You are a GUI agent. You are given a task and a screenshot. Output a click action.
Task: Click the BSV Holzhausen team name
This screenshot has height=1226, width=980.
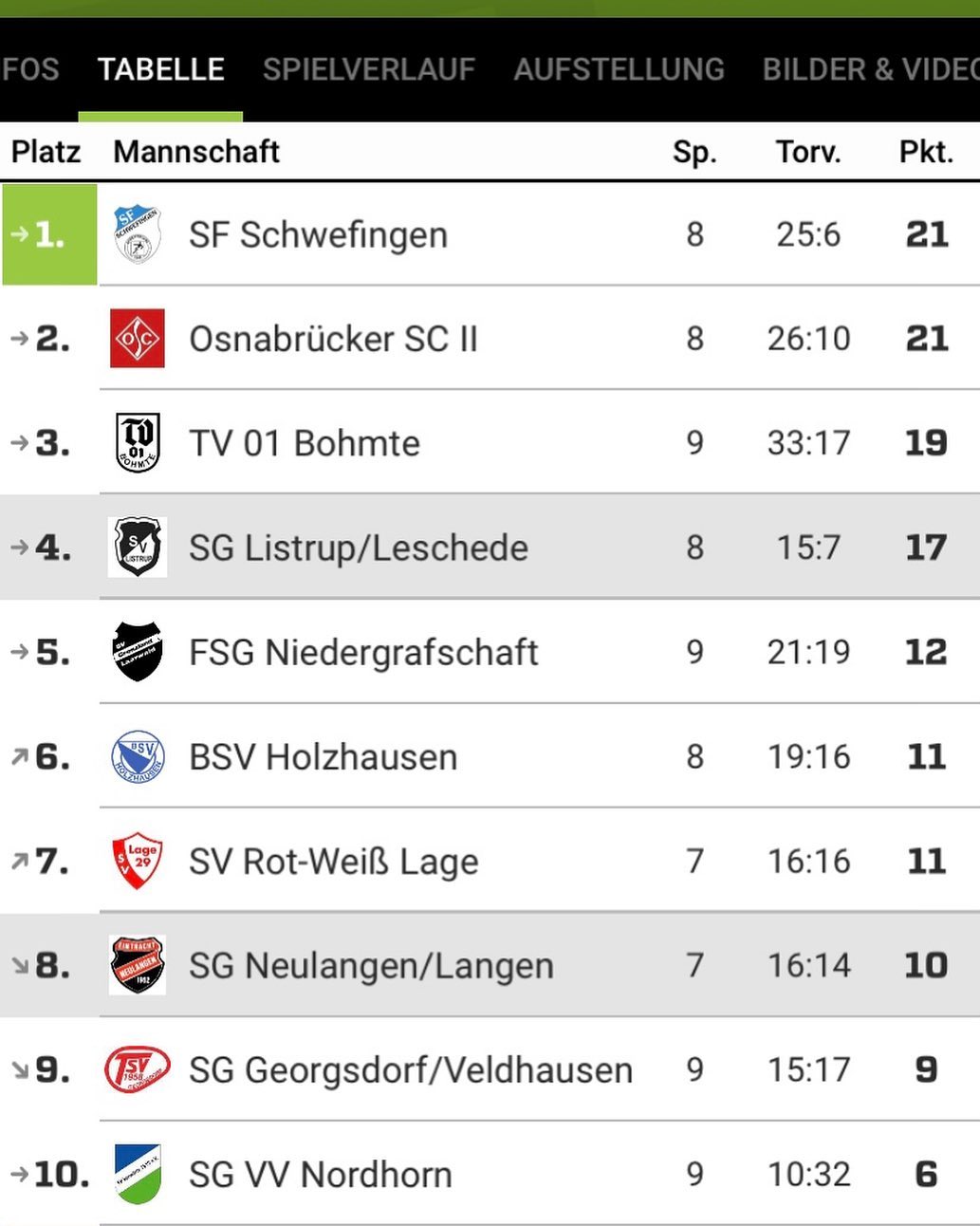[323, 757]
